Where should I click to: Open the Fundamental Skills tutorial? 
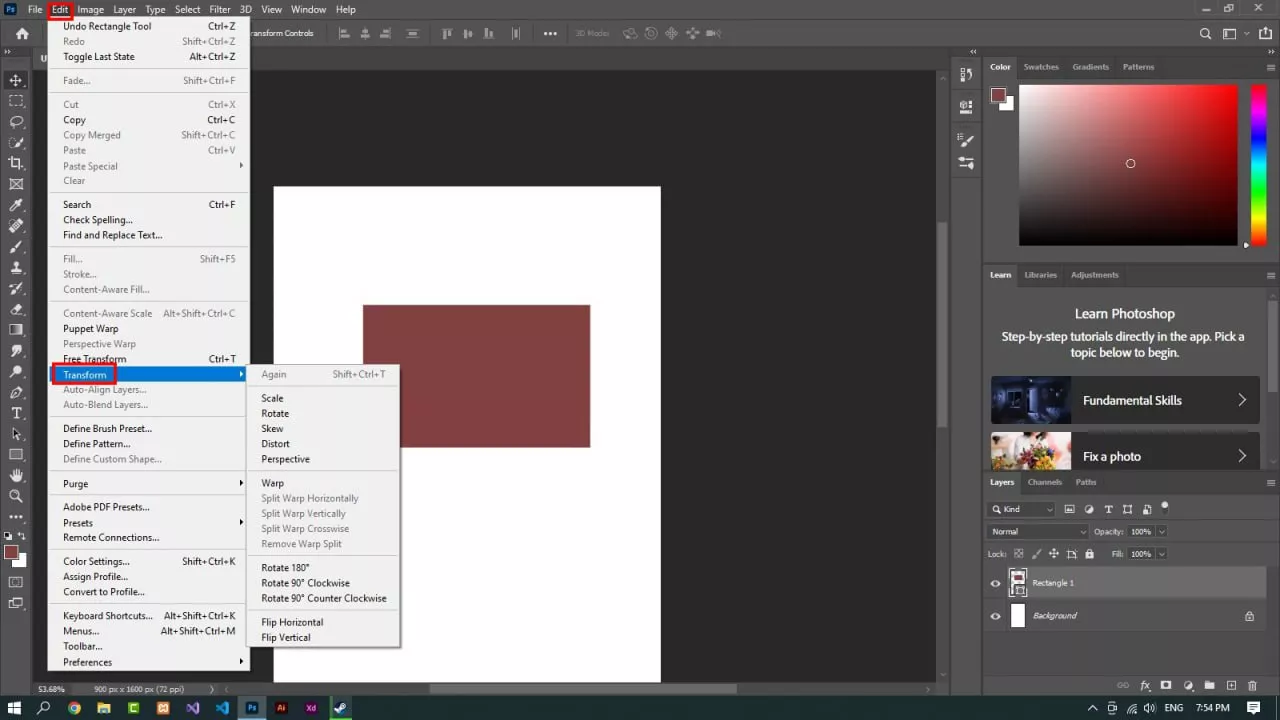click(1125, 400)
